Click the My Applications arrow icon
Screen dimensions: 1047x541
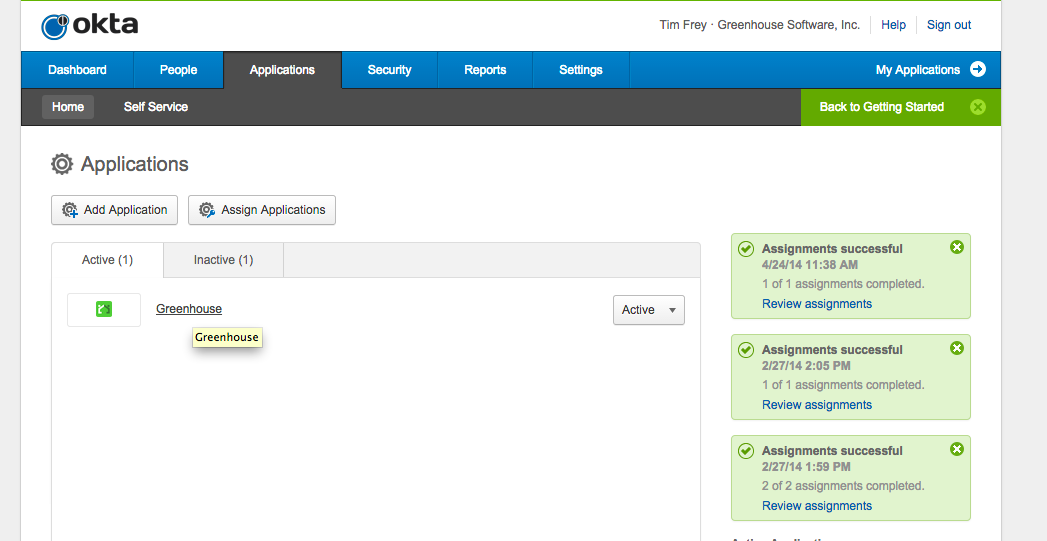click(978, 69)
